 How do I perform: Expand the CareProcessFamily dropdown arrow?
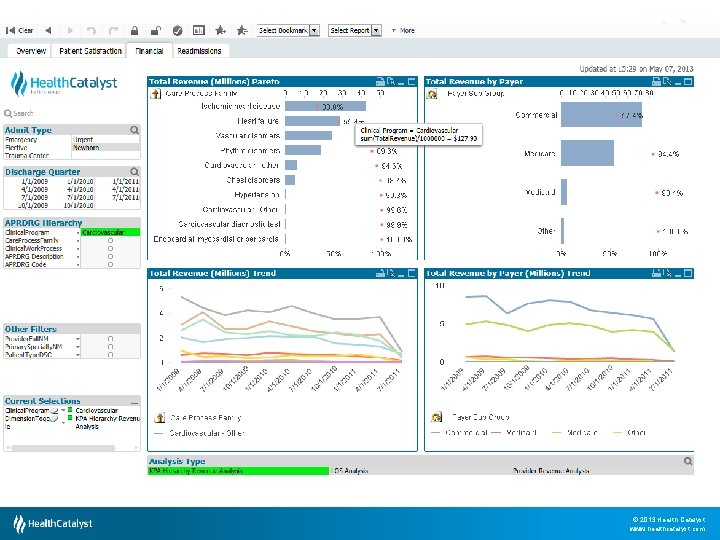pos(78,241)
